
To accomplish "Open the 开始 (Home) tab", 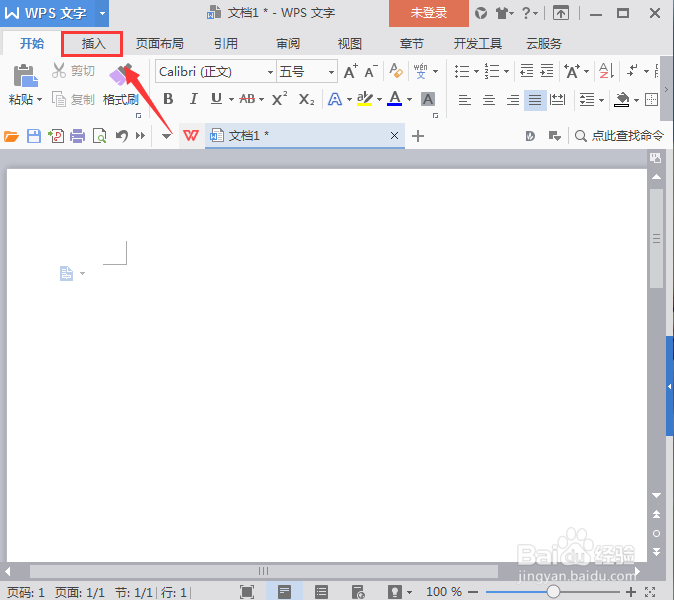I will (x=32, y=43).
